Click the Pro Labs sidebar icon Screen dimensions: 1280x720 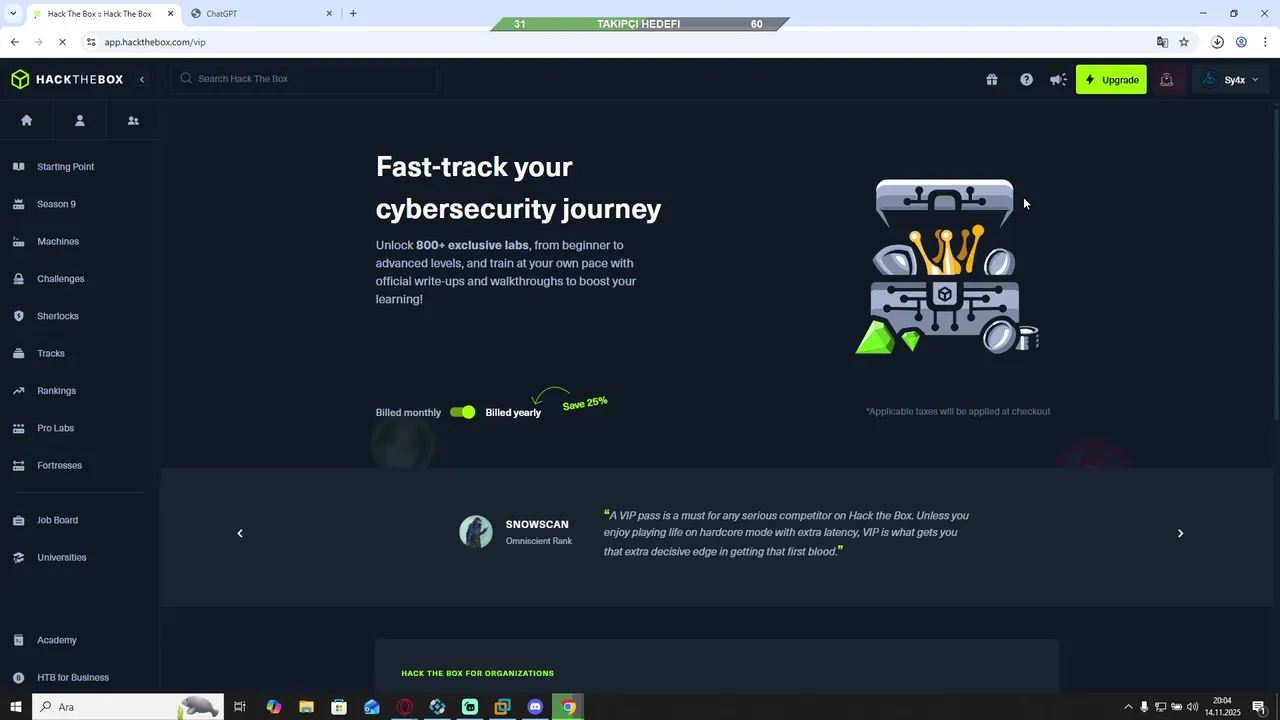pyautogui.click(x=18, y=428)
